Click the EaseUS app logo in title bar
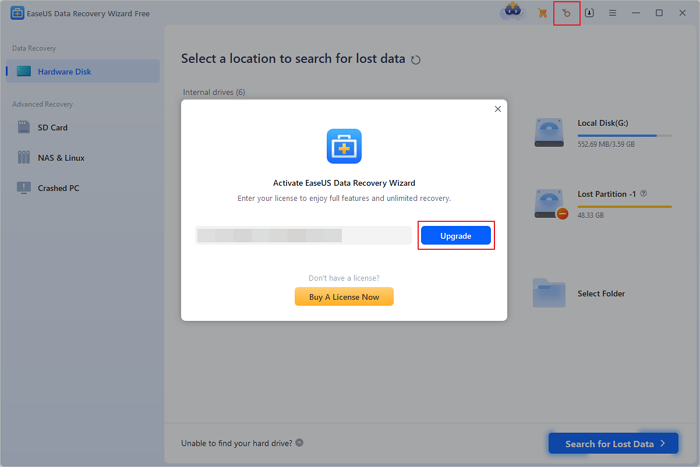The image size is (700, 467). [17, 13]
